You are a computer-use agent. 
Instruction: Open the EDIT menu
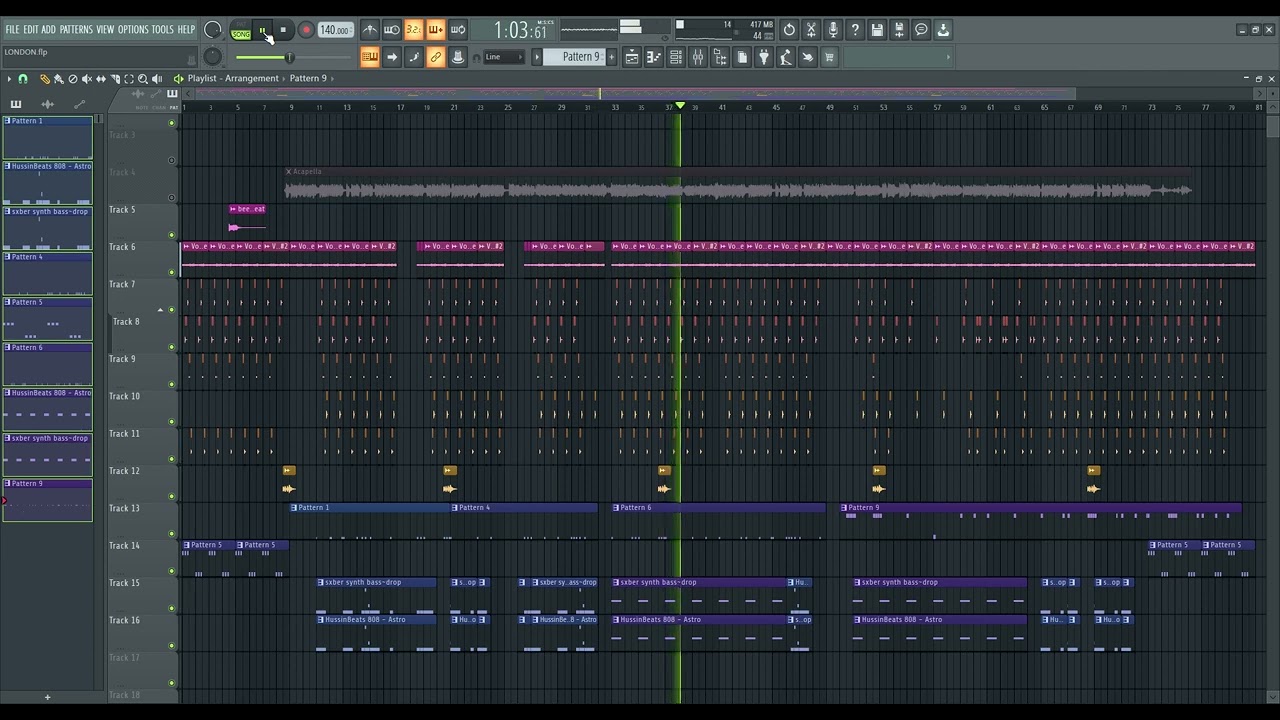point(31,30)
